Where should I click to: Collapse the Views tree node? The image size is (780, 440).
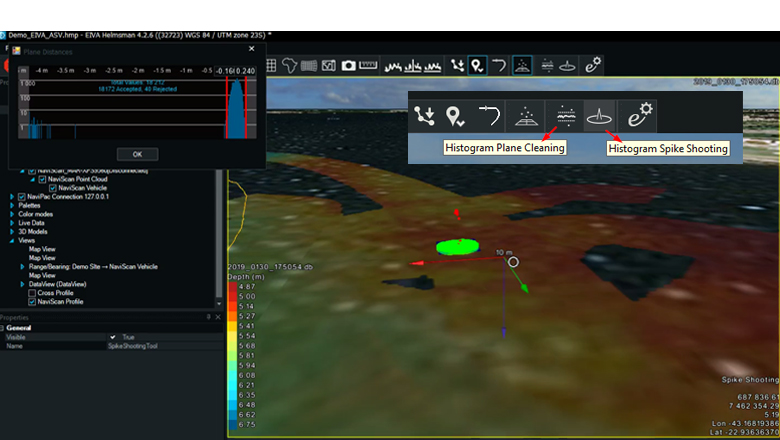pyautogui.click(x=12, y=240)
